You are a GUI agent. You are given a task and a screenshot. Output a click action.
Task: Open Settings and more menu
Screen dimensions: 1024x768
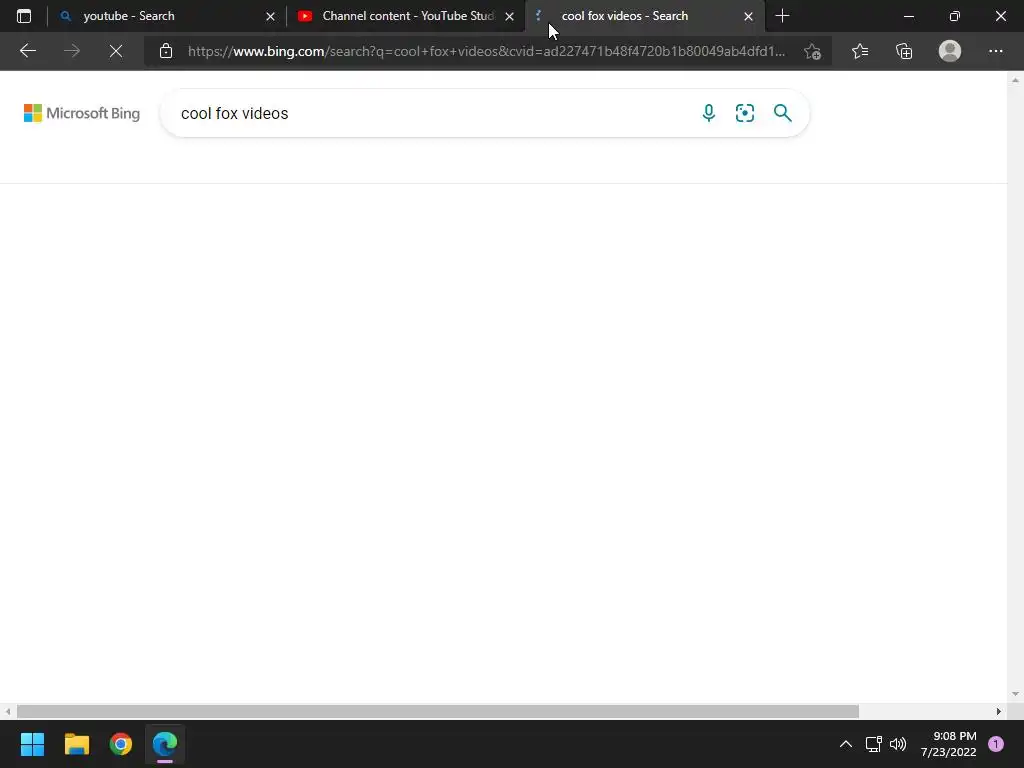[995, 51]
